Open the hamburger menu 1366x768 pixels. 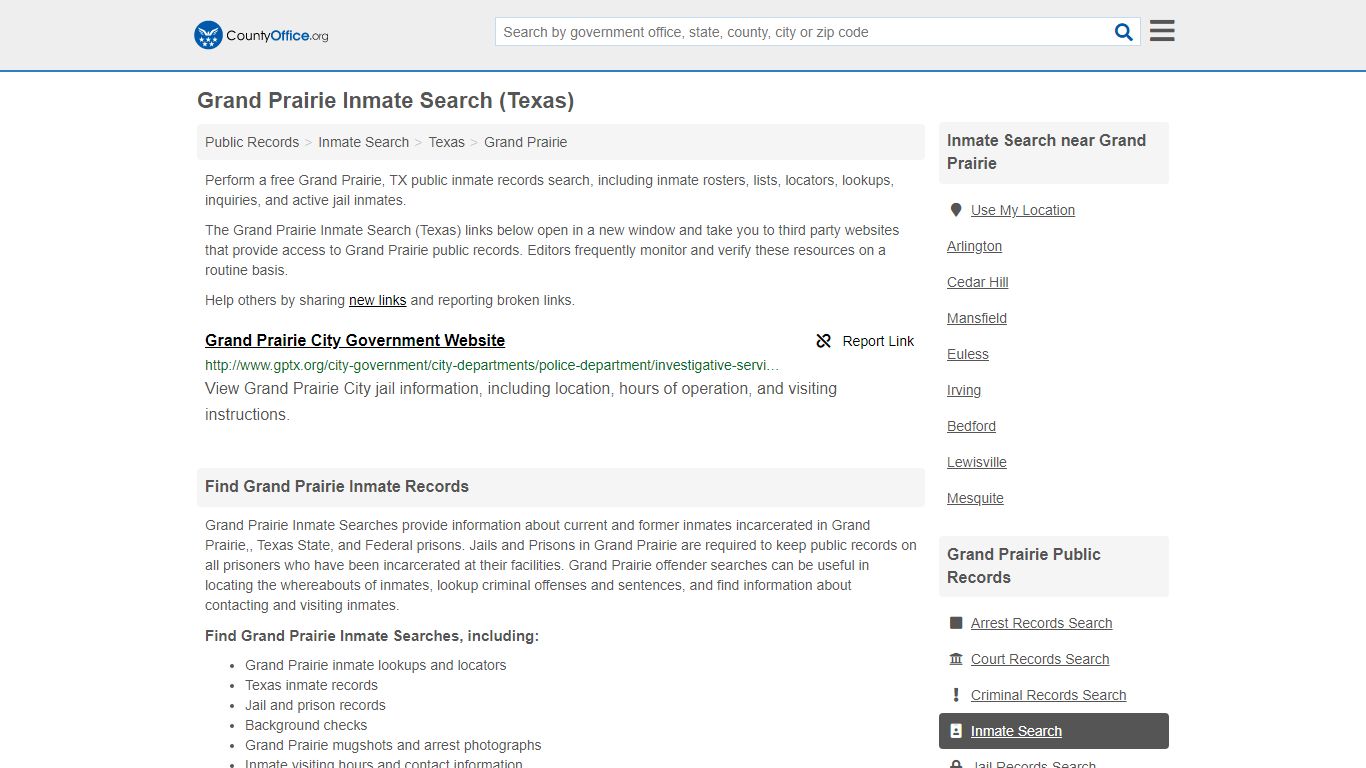pos(1162,31)
